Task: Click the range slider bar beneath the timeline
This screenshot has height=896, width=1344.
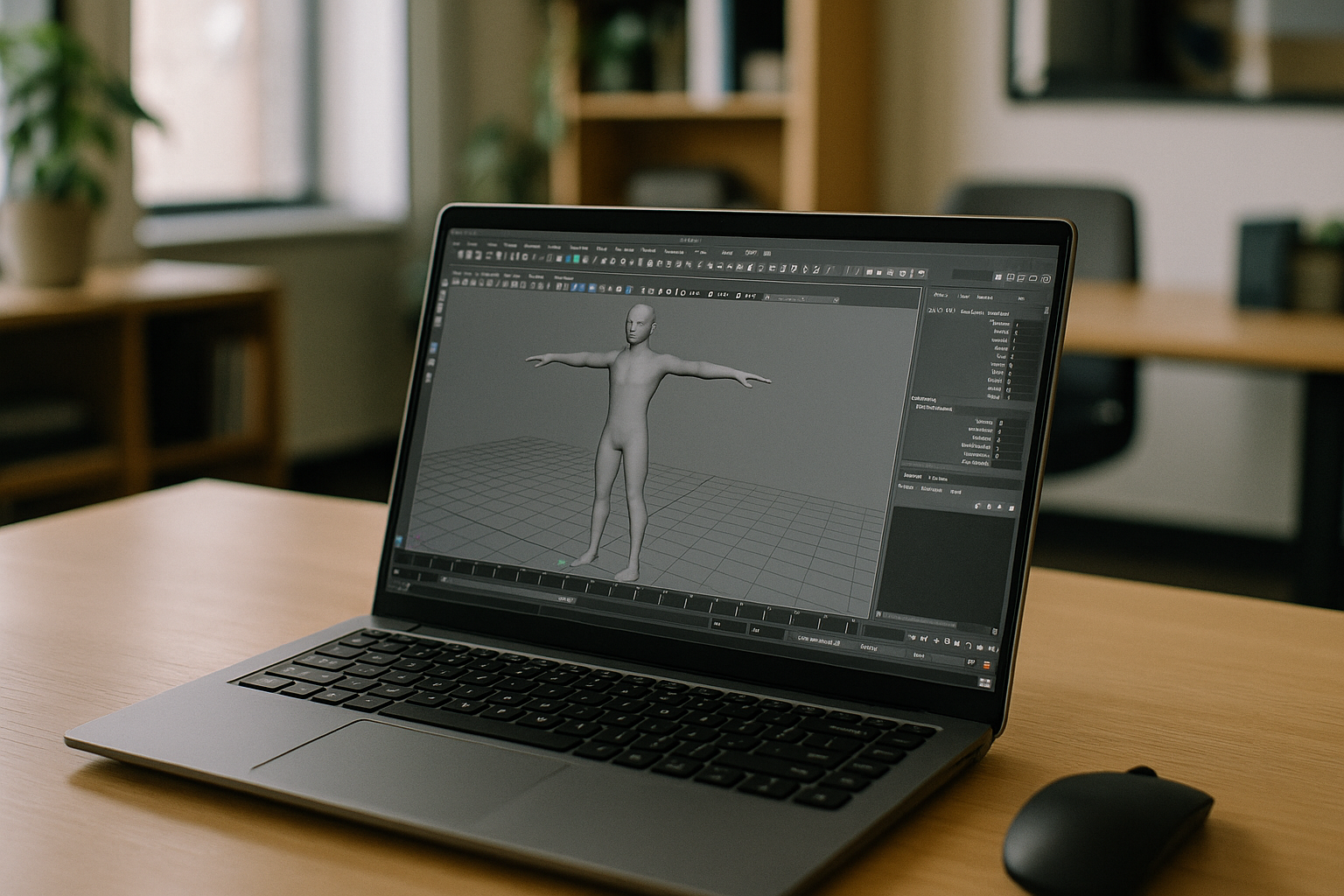Action: pos(508,591)
